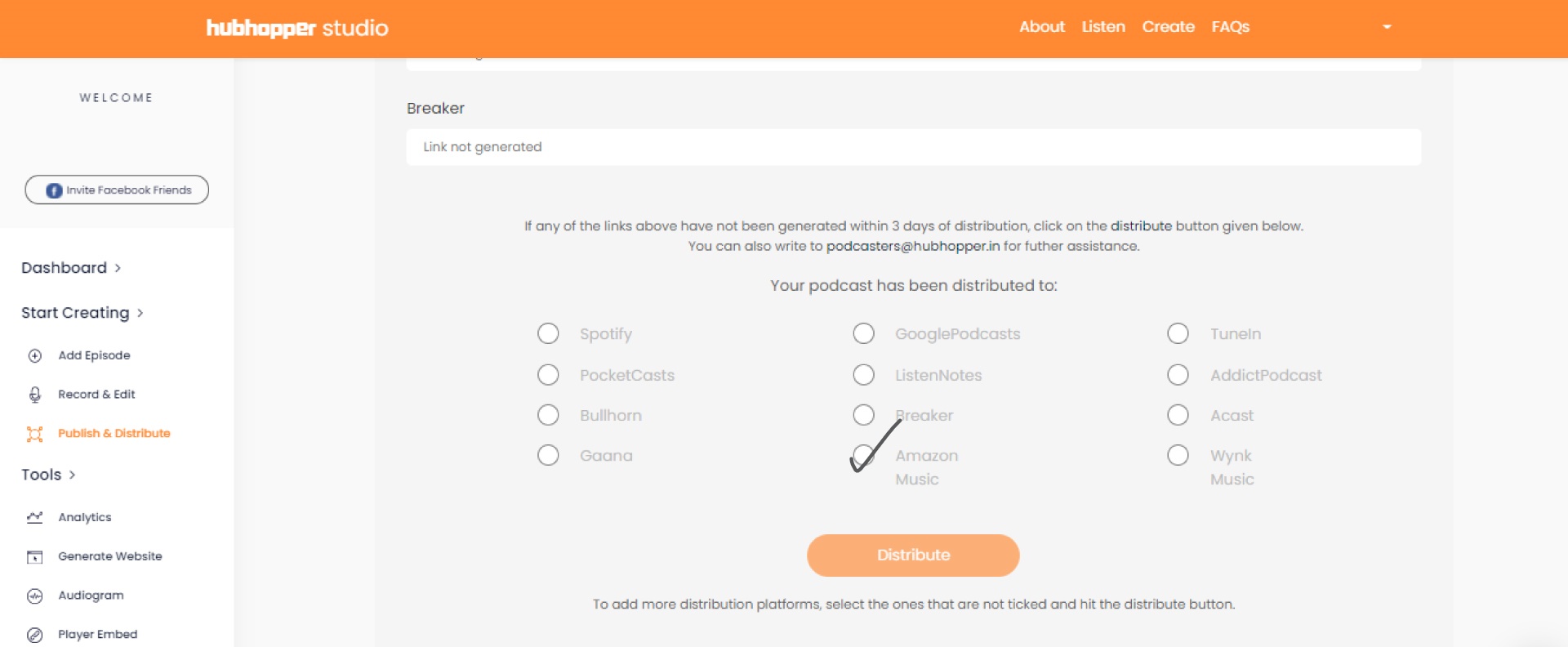Screen dimensions: 1568x647
Task: Click Invite Facebook Friends
Action: pos(117,190)
